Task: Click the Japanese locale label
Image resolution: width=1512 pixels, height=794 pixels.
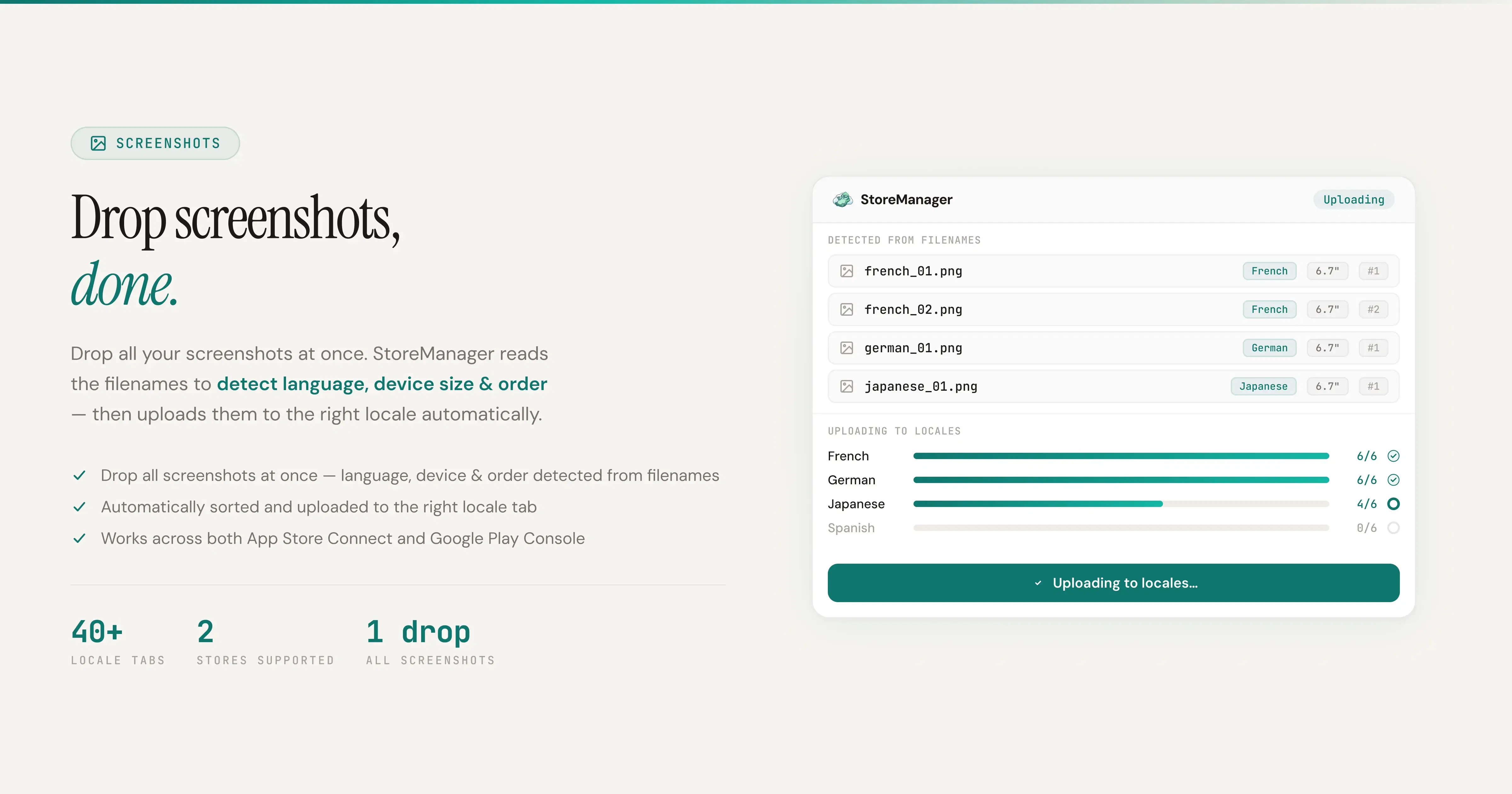Action: (856, 504)
